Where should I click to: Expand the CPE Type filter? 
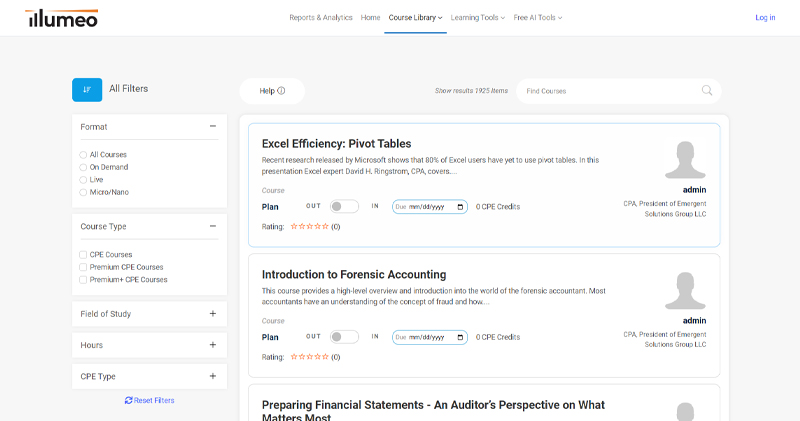click(x=213, y=376)
